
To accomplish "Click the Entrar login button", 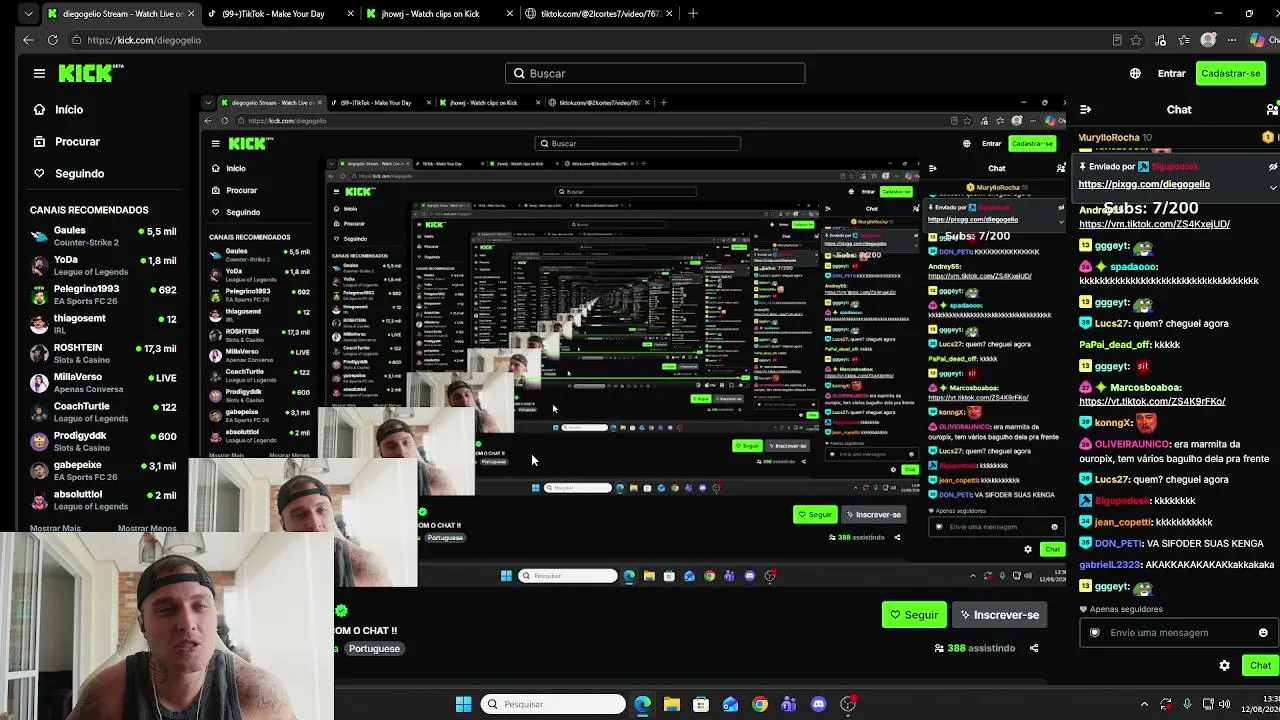I will pos(1171,73).
